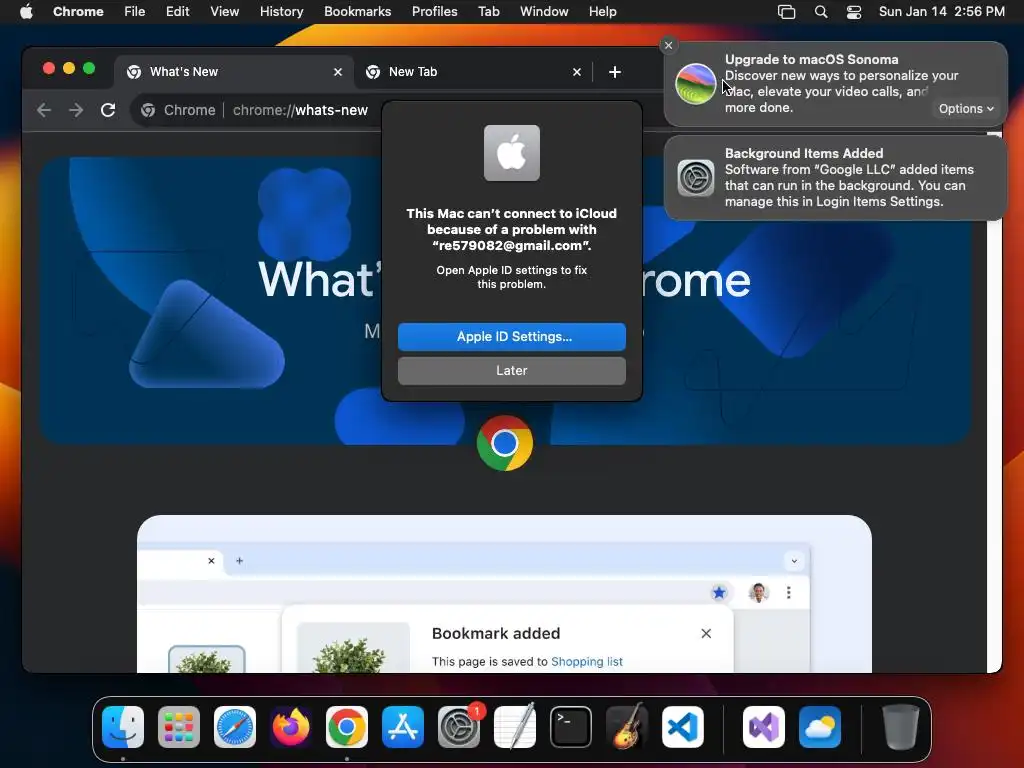Switch to the What's New tab
The height and width of the screenshot is (768, 1024).
pyautogui.click(x=235, y=72)
